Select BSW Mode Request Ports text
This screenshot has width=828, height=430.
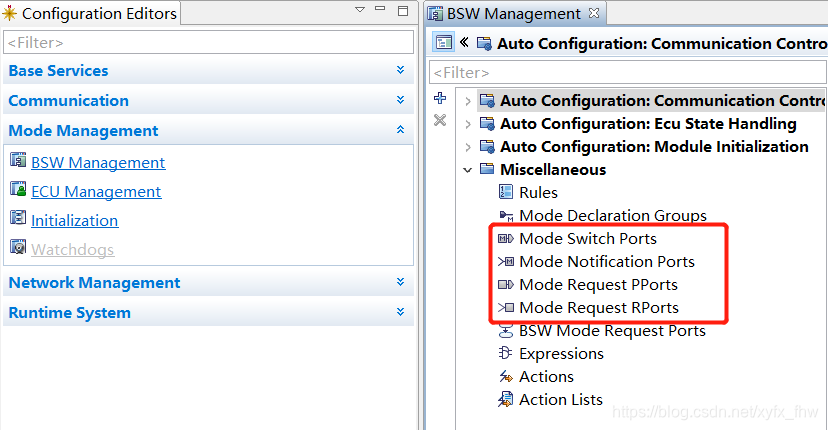point(612,331)
